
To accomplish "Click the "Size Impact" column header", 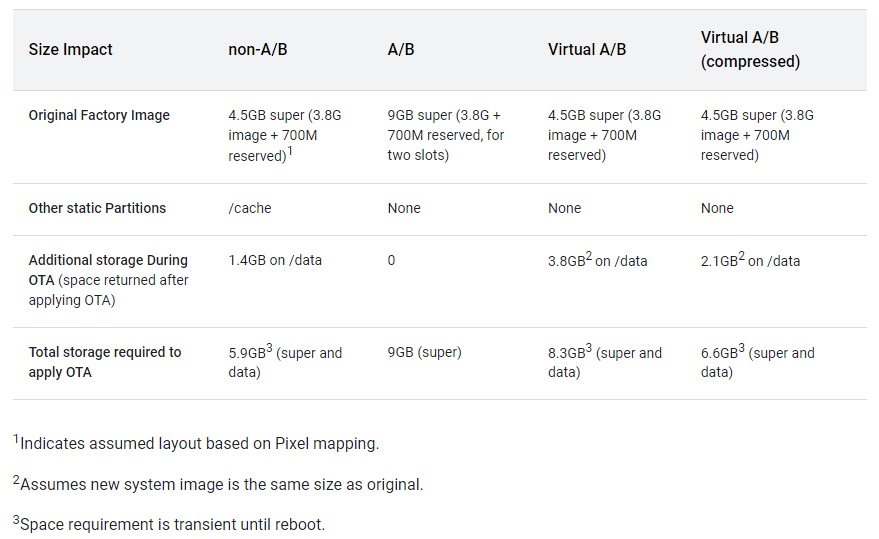I will [70, 50].
